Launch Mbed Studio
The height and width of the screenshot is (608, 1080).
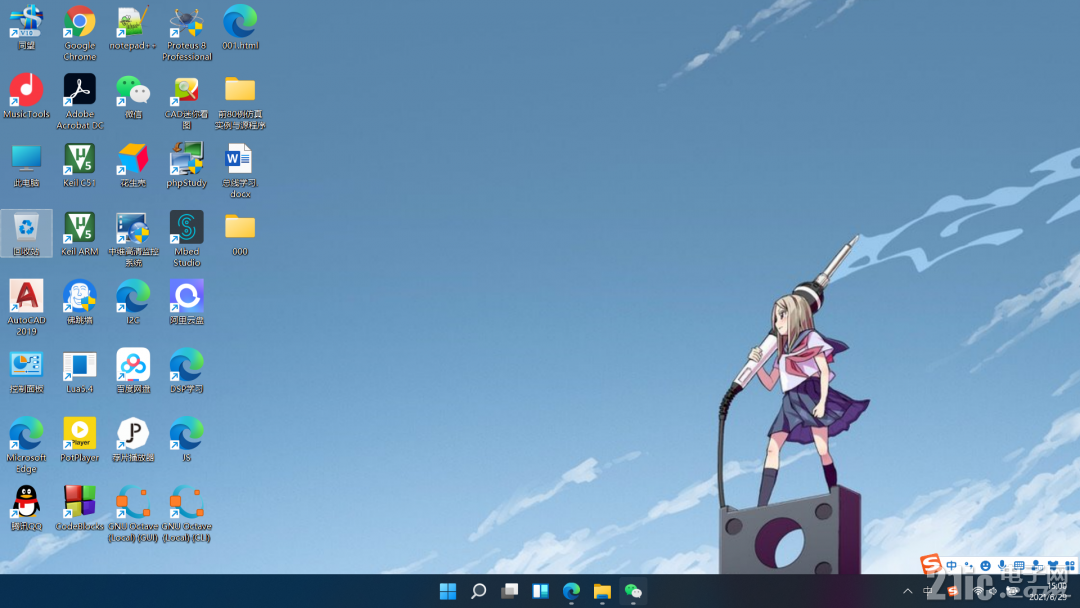click(x=187, y=239)
